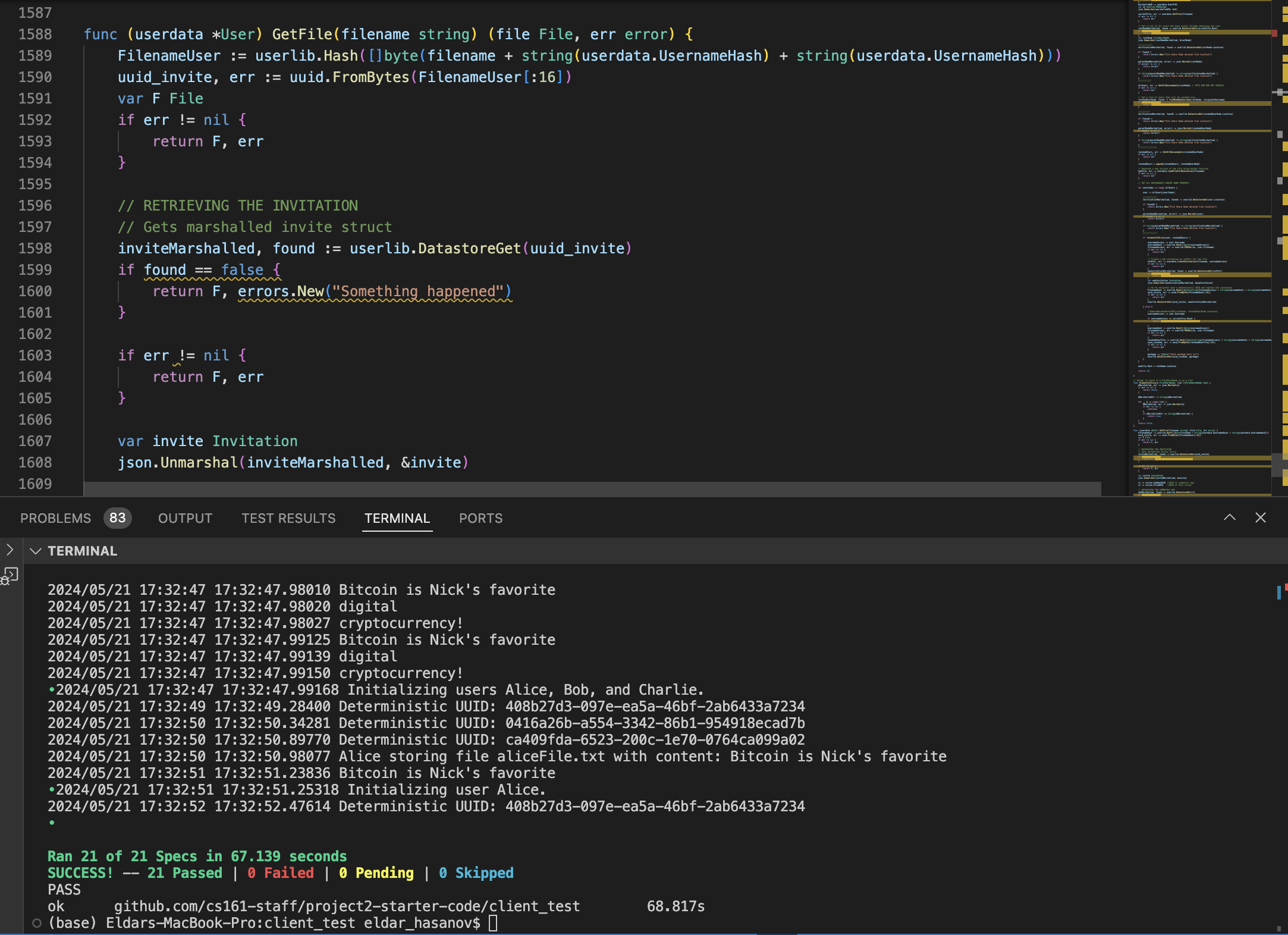Click the blue '0 Skipped' text
Image resolution: width=1288 pixels, height=935 pixels.
[476, 873]
